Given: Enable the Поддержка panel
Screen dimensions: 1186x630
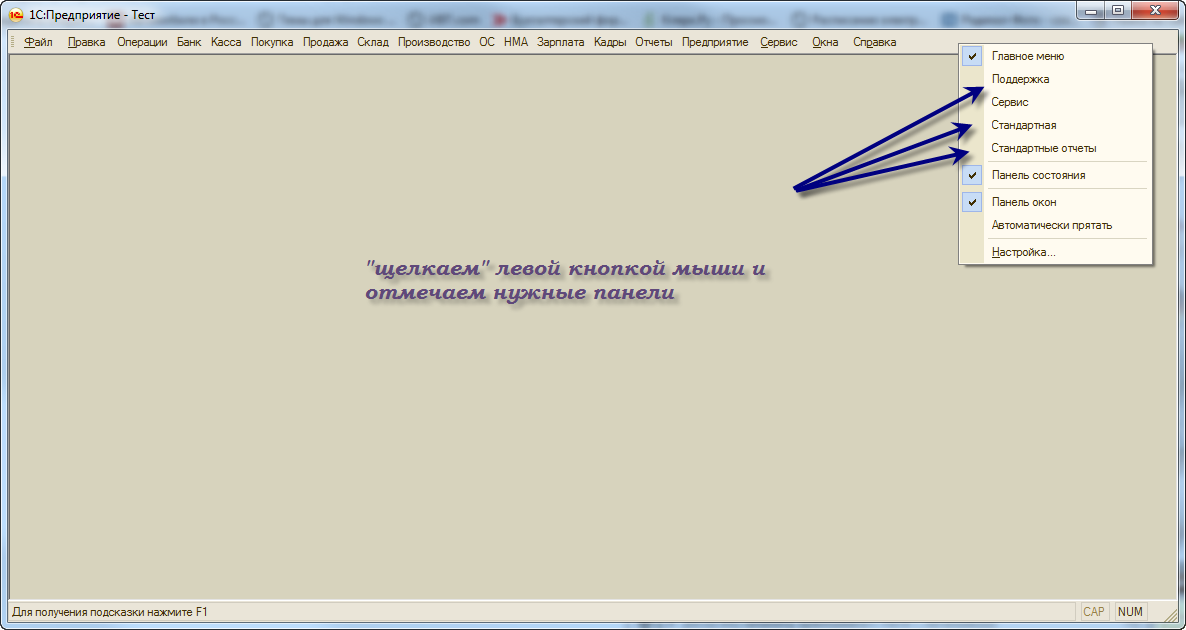Looking at the screenshot, I should point(1020,79).
